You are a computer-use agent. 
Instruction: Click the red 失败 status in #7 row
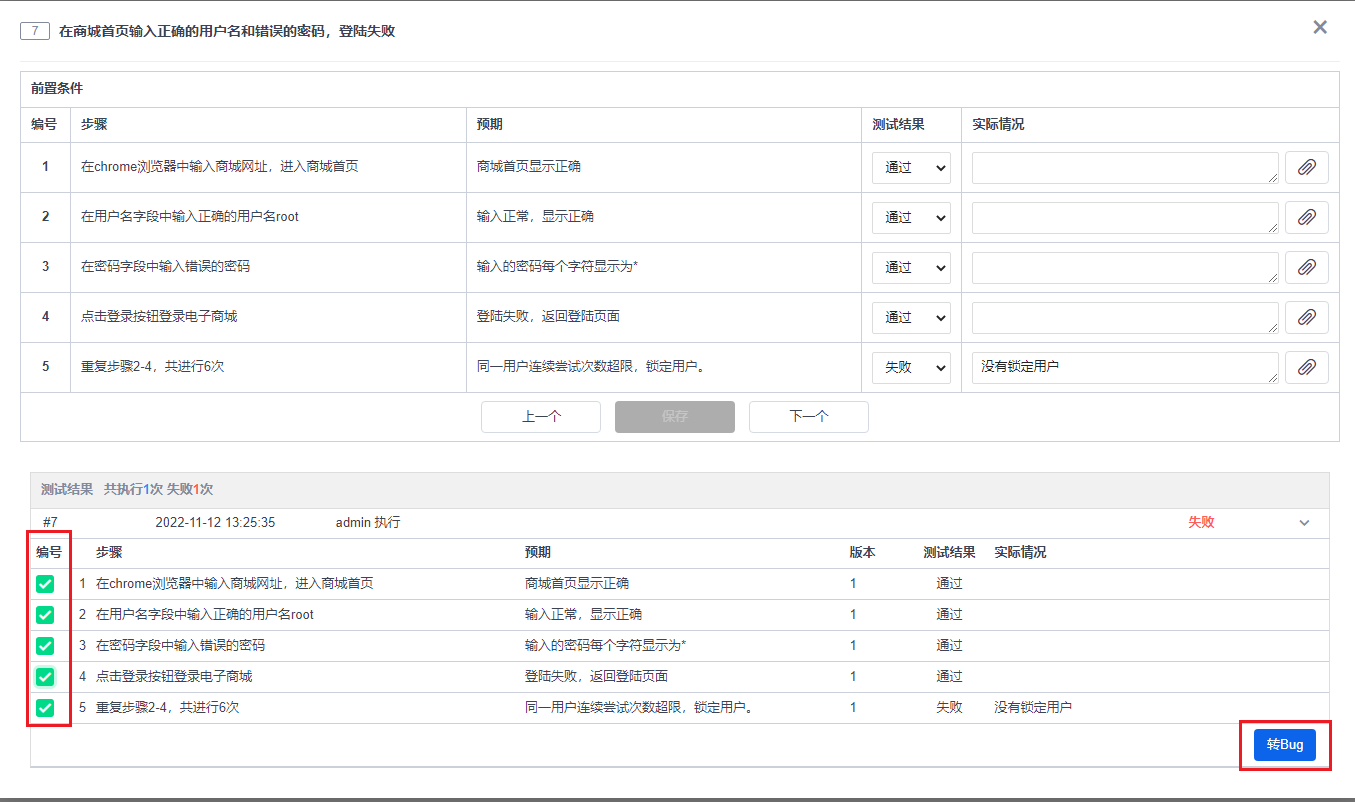1201,522
